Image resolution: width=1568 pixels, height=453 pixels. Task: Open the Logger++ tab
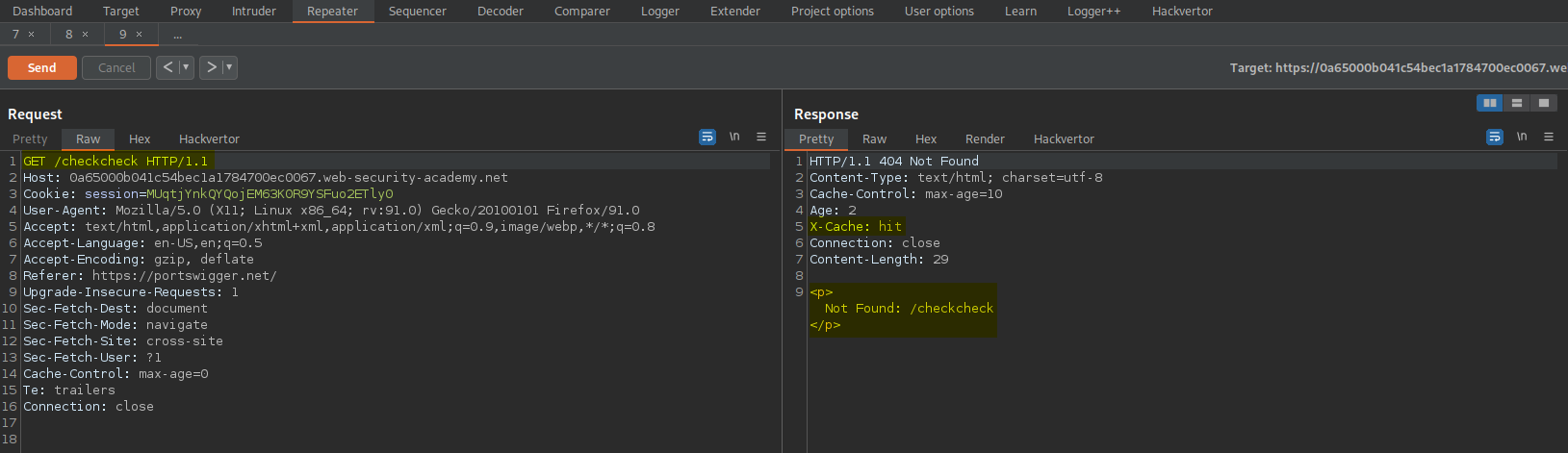coord(1094,12)
